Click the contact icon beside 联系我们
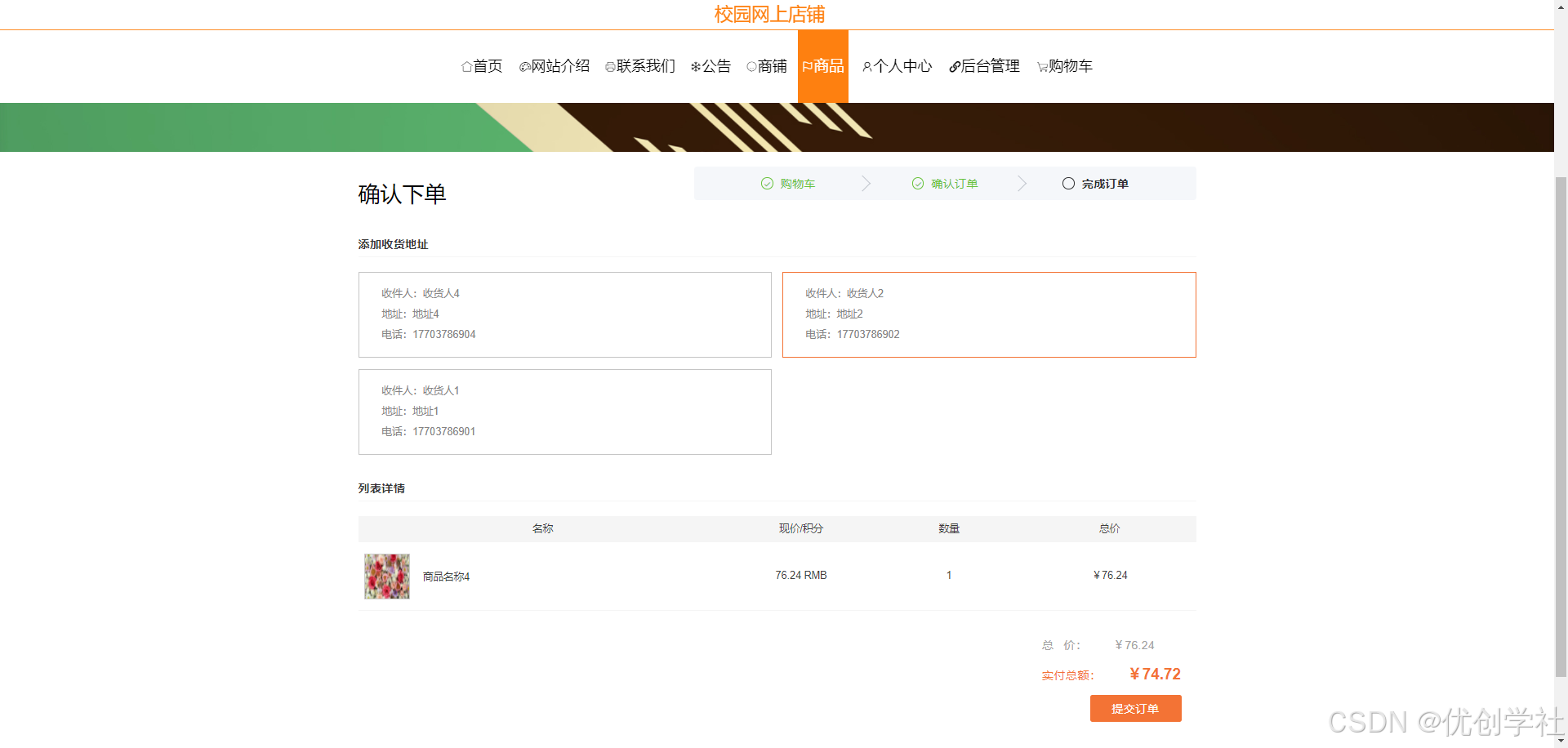 (x=609, y=66)
